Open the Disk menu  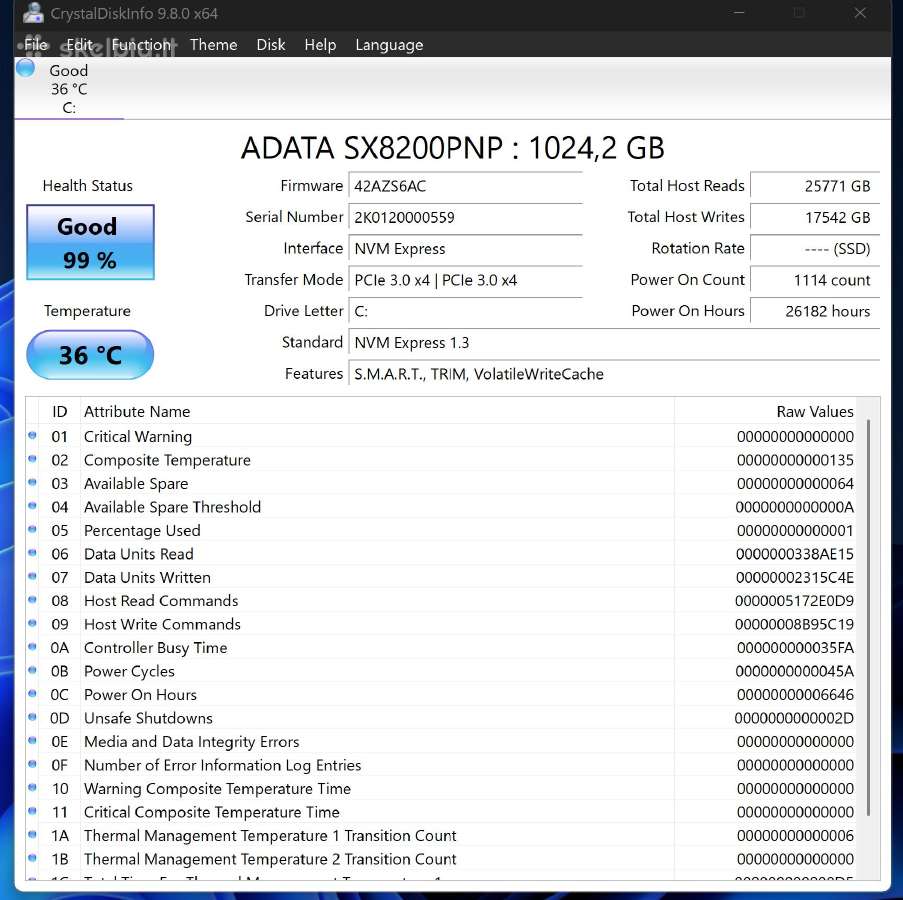(x=271, y=44)
